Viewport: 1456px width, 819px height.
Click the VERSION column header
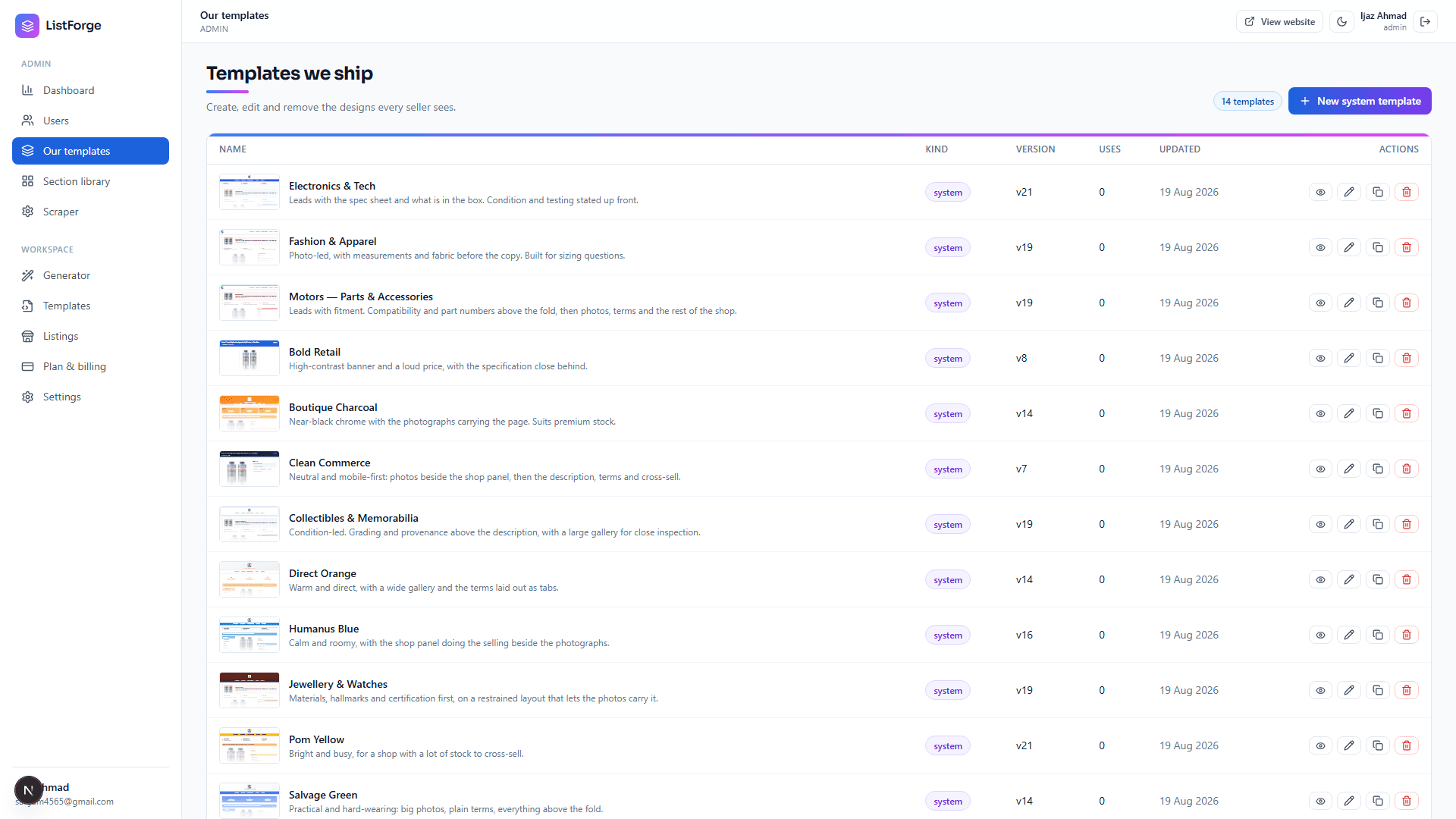(1035, 149)
